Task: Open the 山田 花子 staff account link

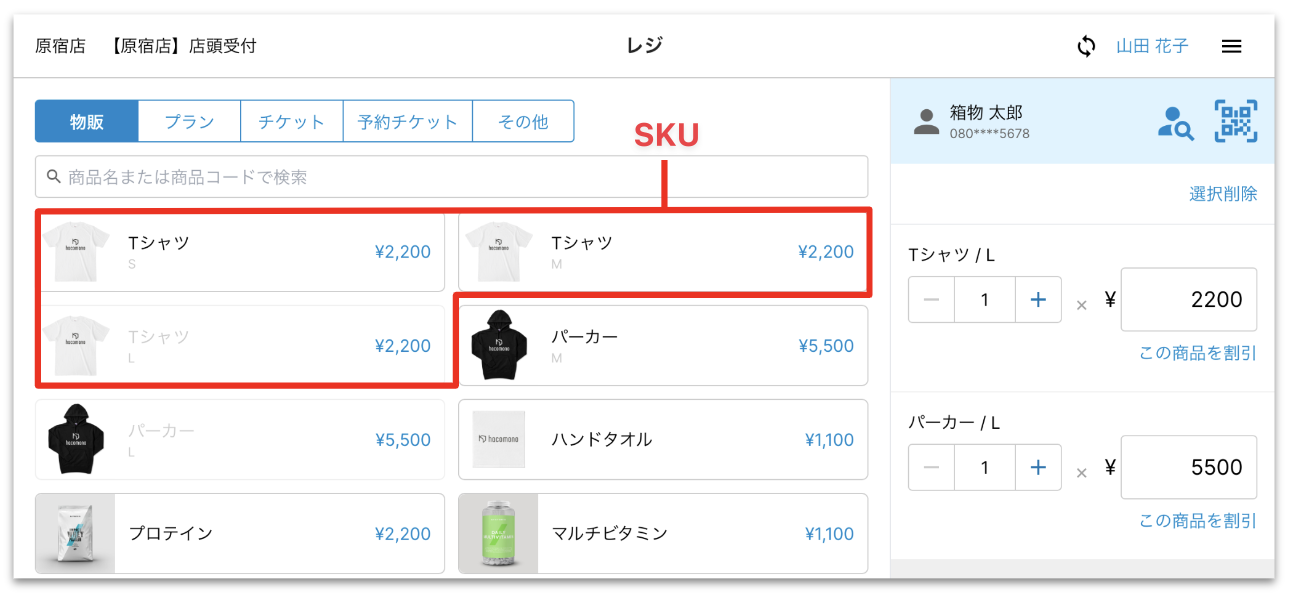Action: pyautogui.click(x=1152, y=46)
